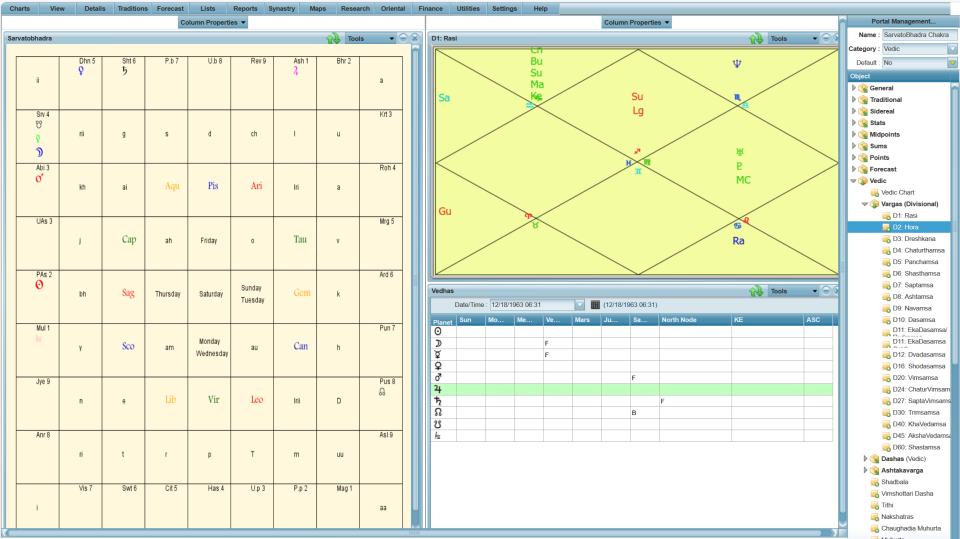Click green refresh arrows in Sarvatobhadra panel
This screenshot has height=539, width=960.
tap(333, 39)
